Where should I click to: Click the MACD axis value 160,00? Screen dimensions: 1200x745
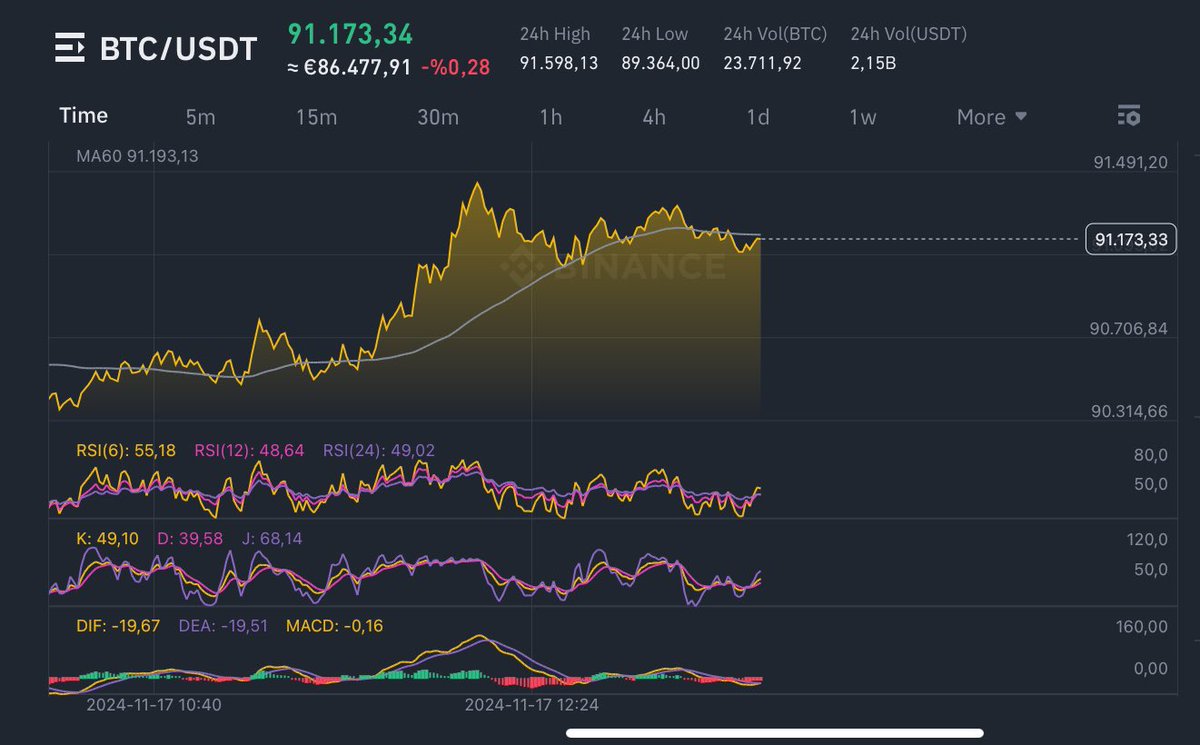coord(1140,627)
